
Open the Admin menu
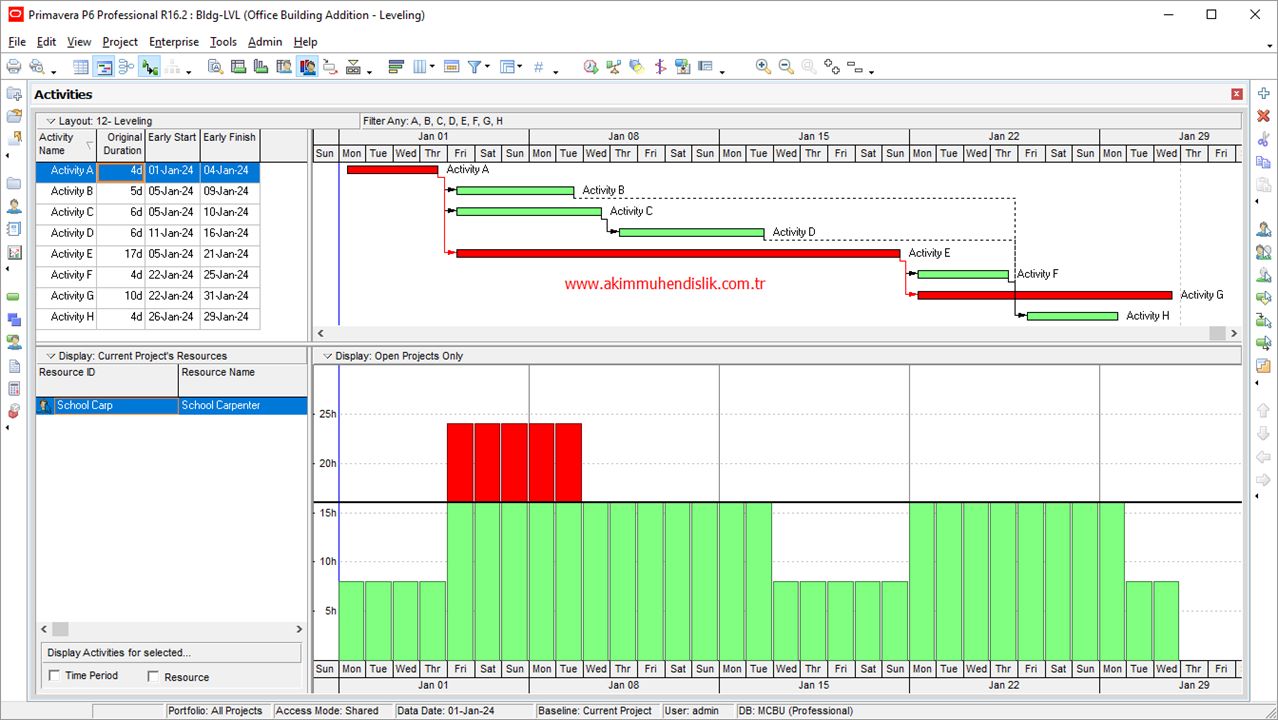tap(265, 42)
